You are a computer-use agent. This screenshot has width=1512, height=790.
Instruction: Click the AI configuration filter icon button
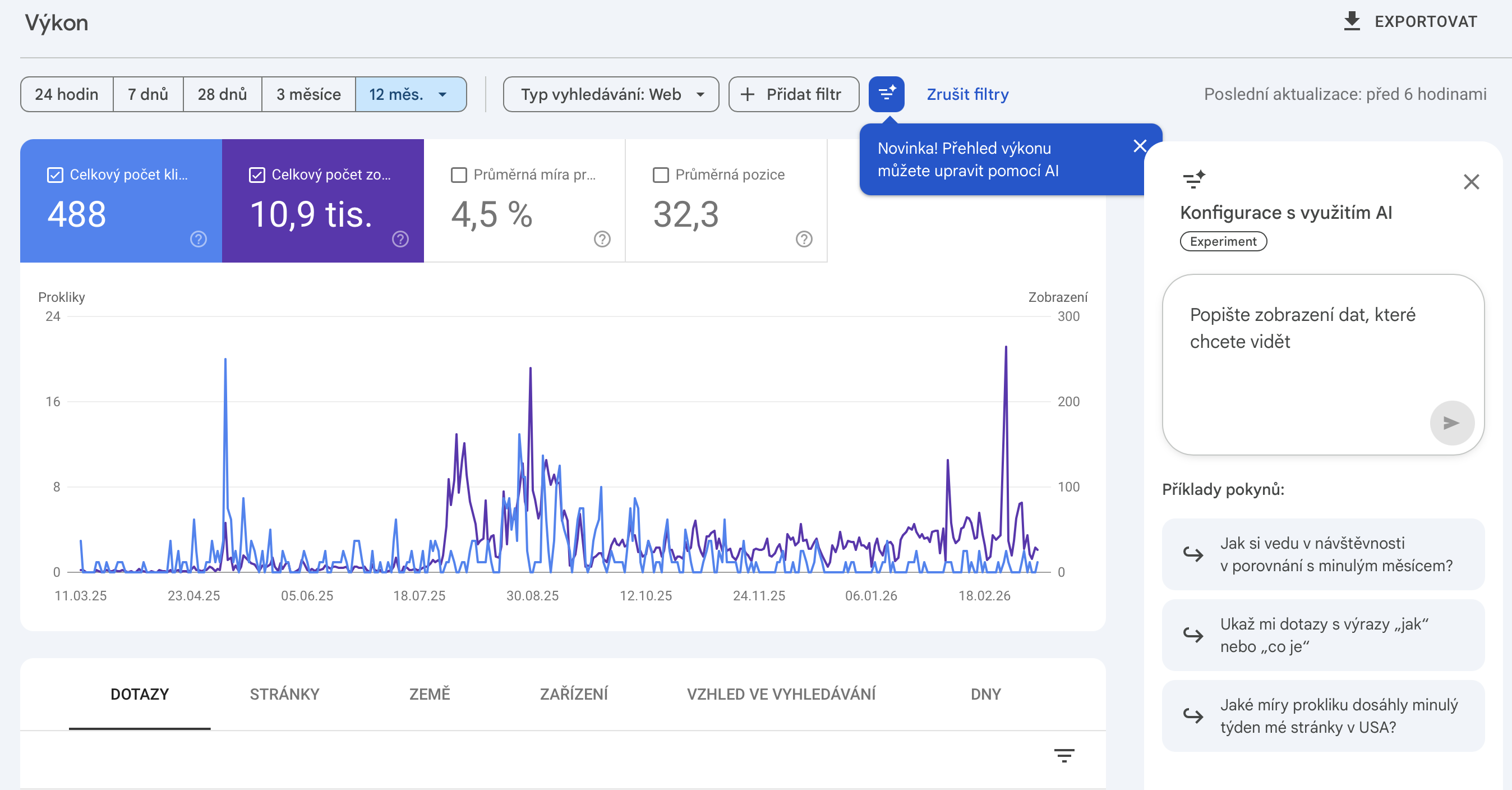coord(886,94)
